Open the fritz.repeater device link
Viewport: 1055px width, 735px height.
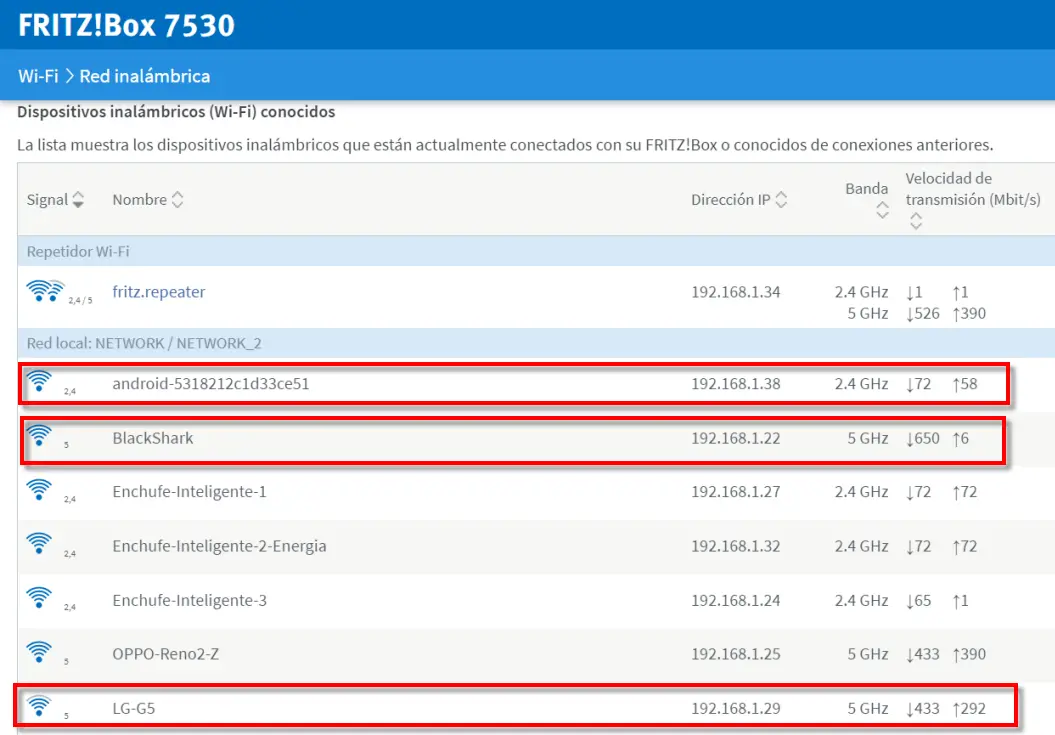pos(159,291)
